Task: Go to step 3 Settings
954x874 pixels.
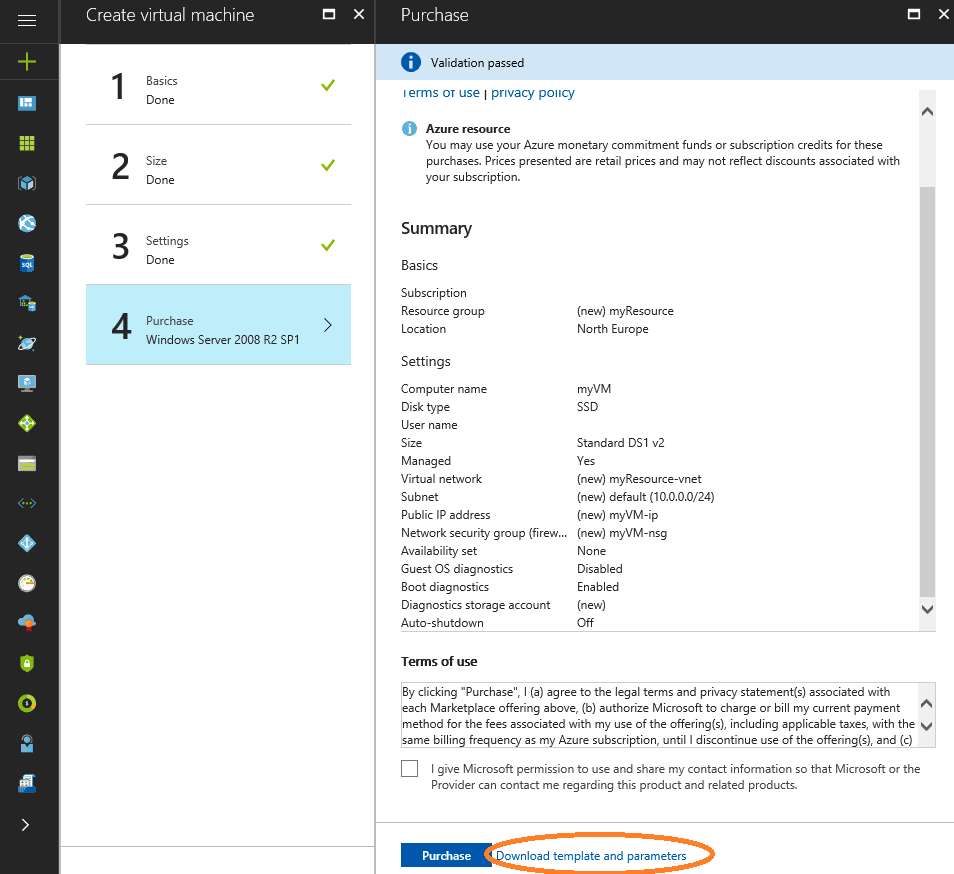Action: click(x=218, y=245)
